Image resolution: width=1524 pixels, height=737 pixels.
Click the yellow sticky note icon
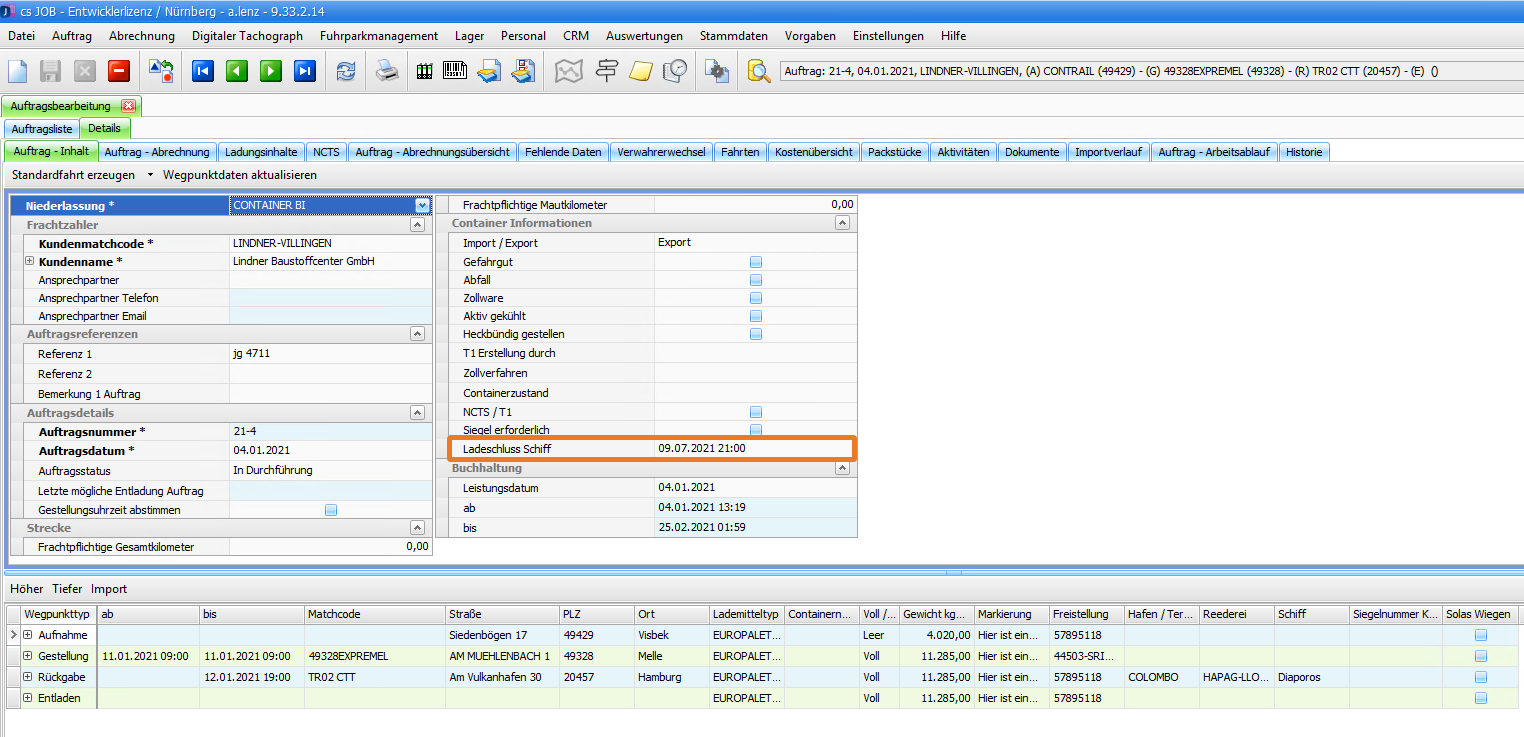coord(641,71)
